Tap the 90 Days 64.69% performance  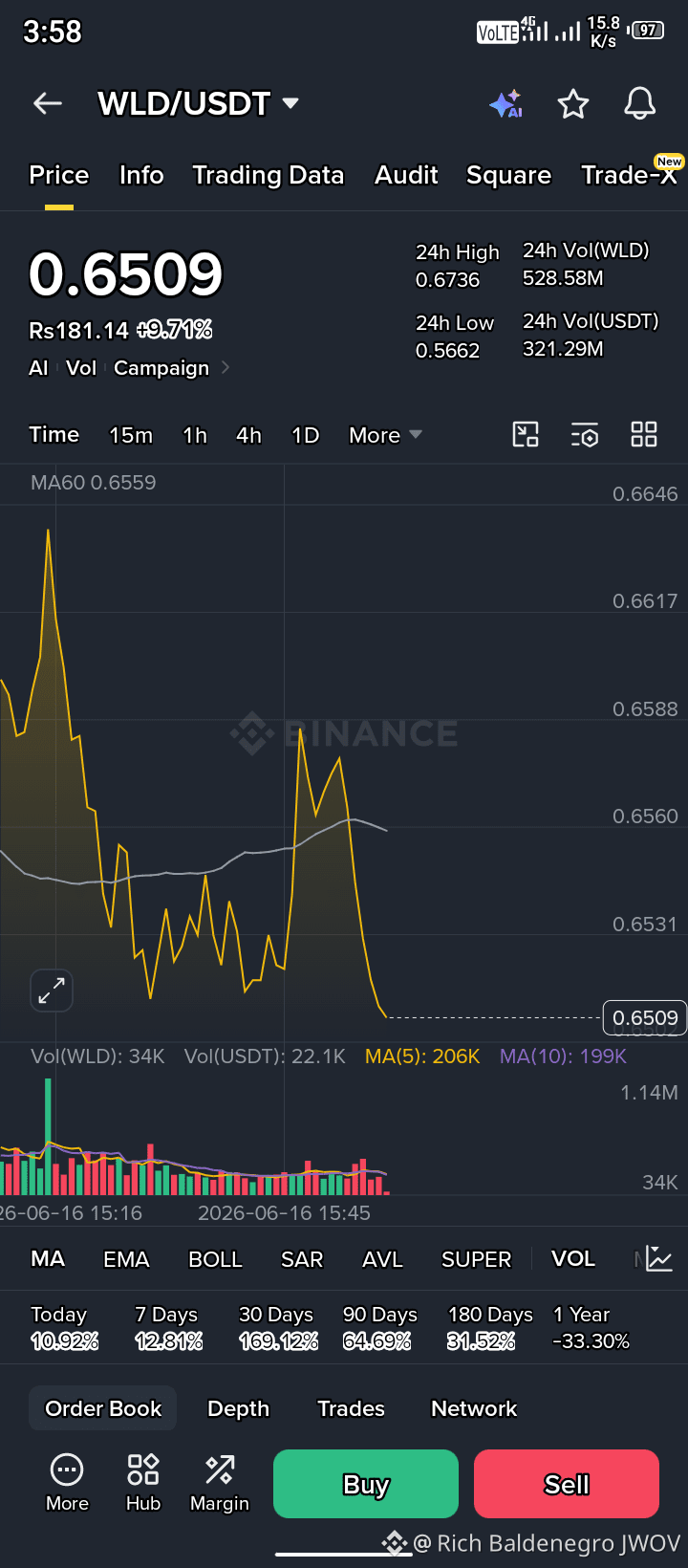[379, 1328]
